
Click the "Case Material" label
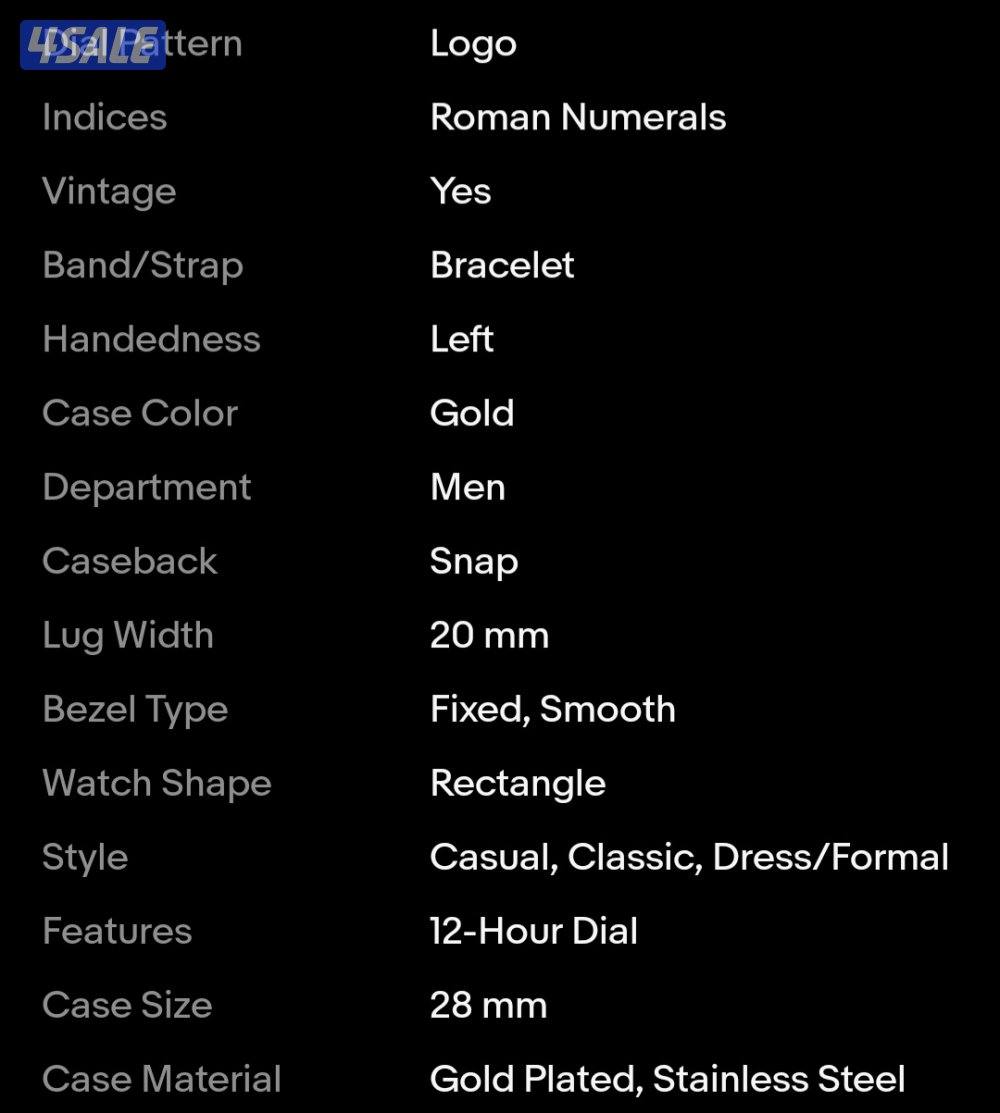pos(162,1079)
